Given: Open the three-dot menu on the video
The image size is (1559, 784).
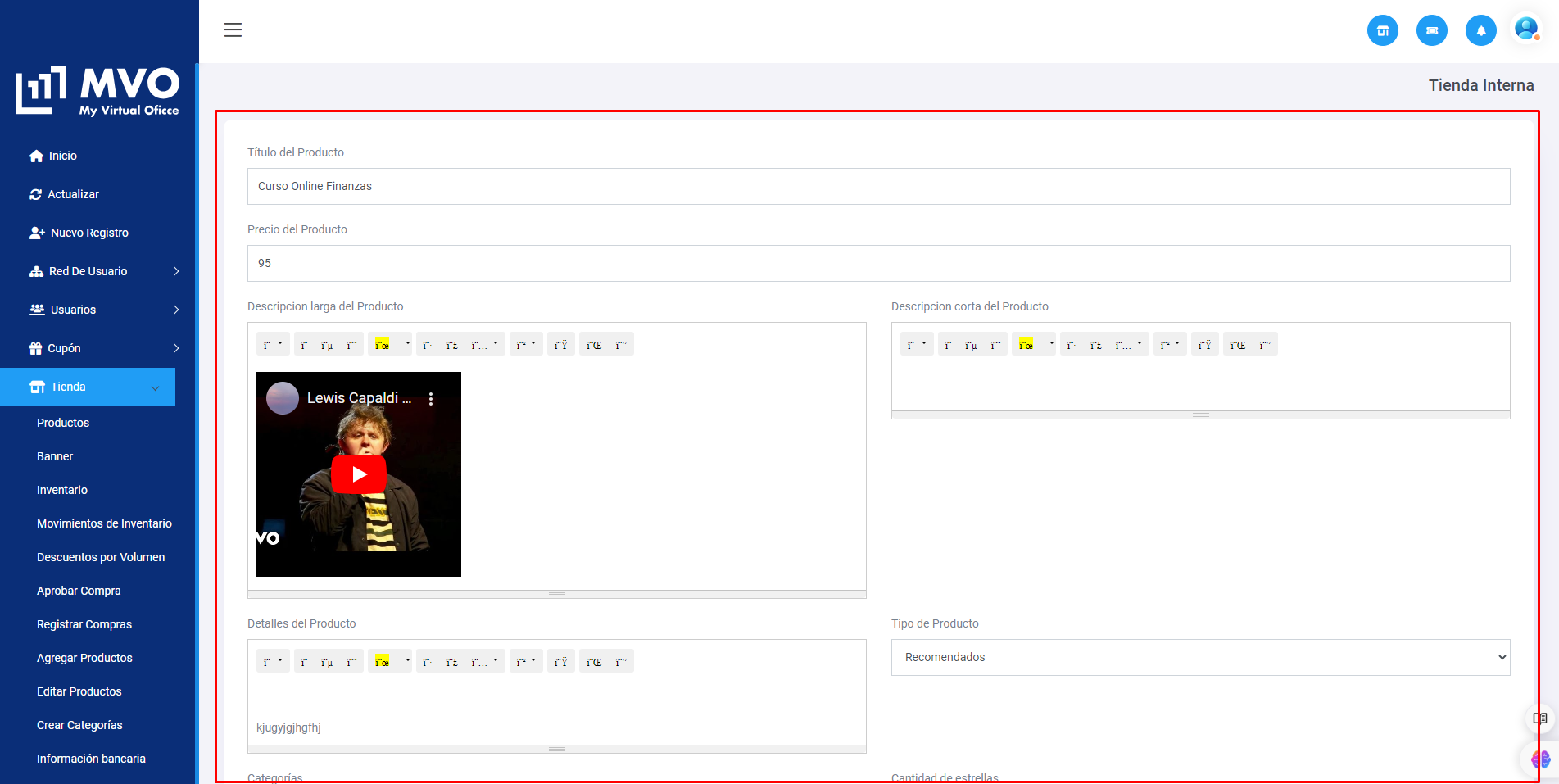Looking at the screenshot, I should (431, 399).
